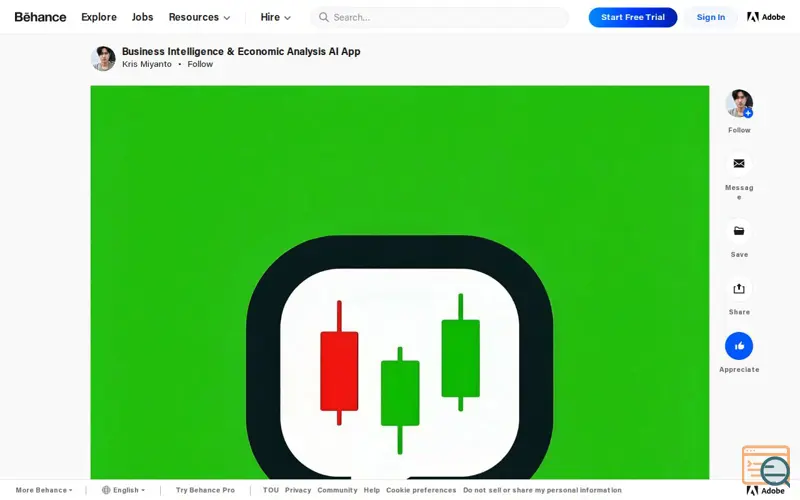Click the Save folder icon
This screenshot has width=800, height=500.
tap(739, 231)
